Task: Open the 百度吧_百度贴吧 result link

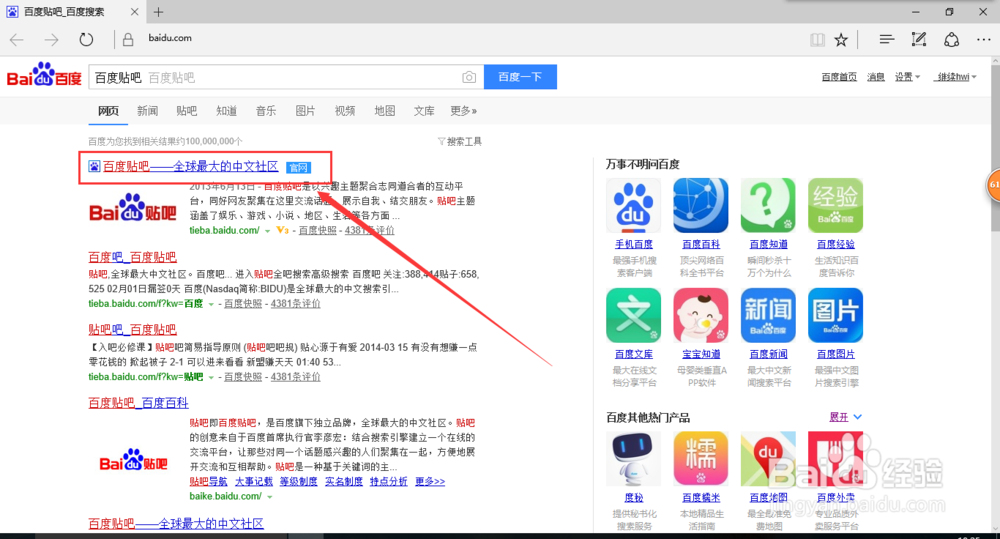Action: coord(132,257)
